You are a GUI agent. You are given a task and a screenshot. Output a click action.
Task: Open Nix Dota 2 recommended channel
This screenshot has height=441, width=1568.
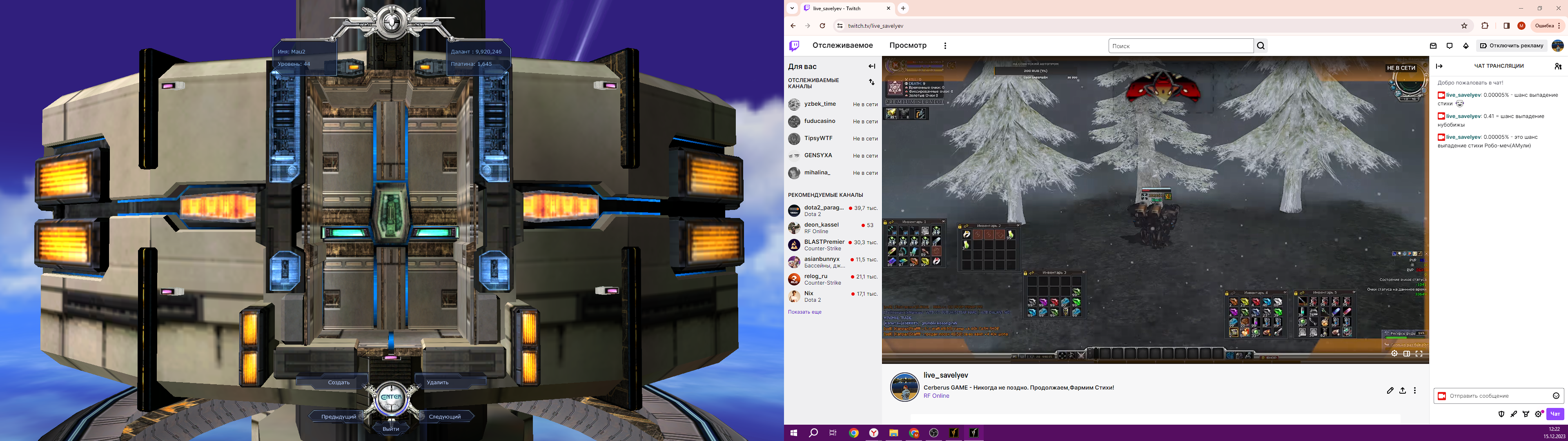pyautogui.click(x=833, y=296)
